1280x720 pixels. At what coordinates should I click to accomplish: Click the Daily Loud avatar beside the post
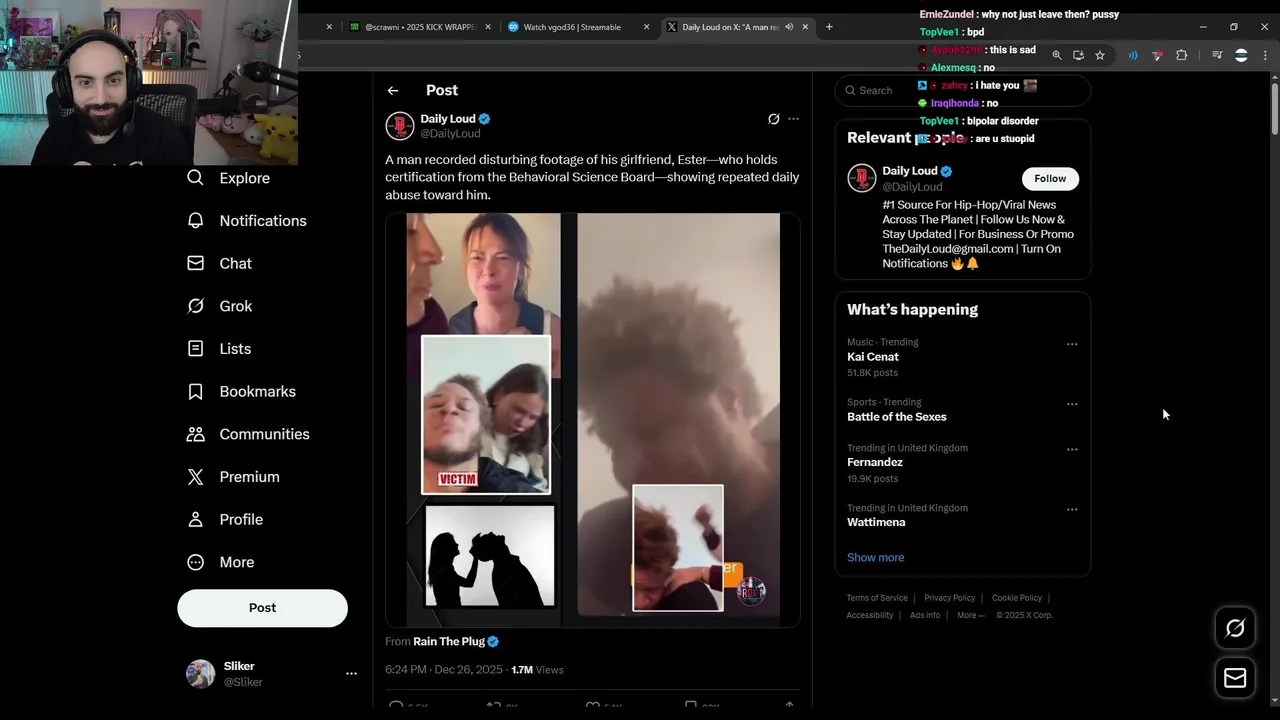400,126
